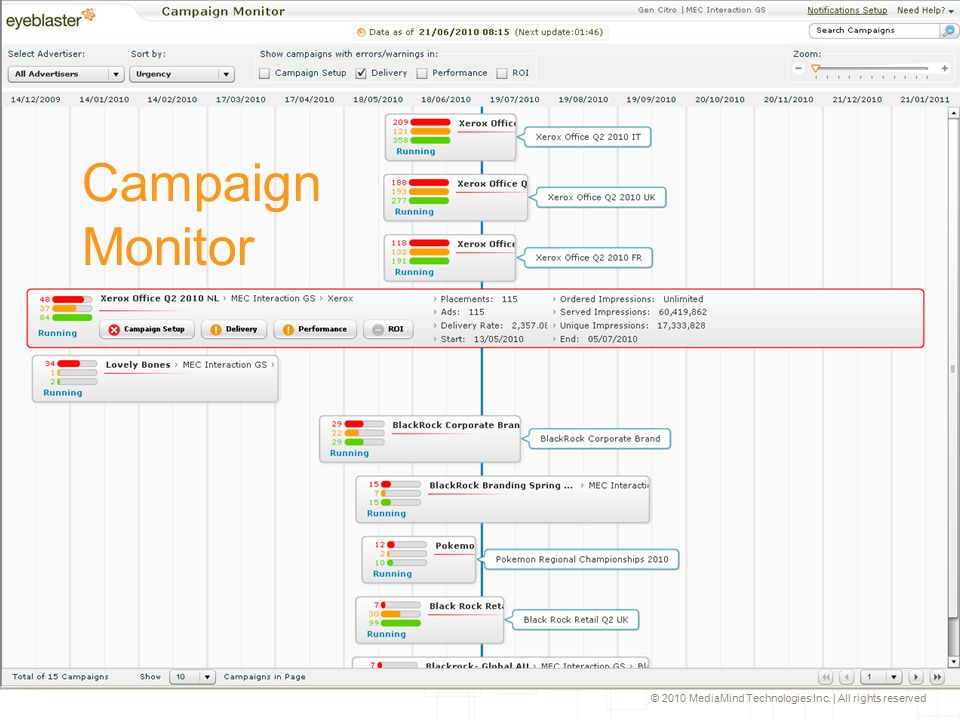Click orange bar in Xerox Office NL row
This screenshot has height=720, width=960.
tap(72, 309)
